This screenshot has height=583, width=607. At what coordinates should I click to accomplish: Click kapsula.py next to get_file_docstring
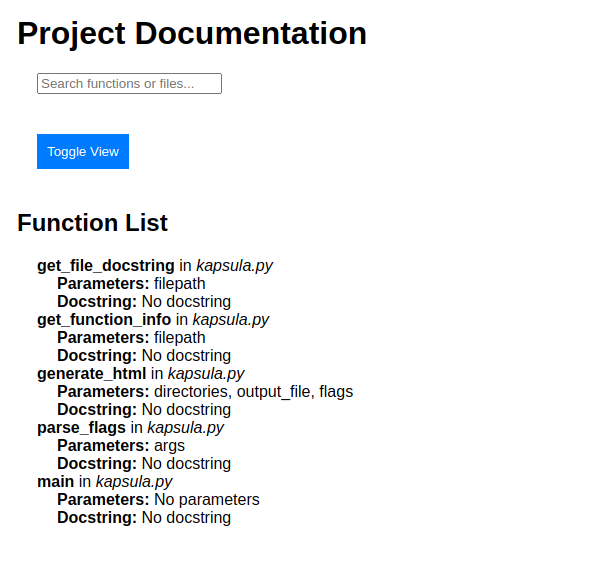point(235,266)
